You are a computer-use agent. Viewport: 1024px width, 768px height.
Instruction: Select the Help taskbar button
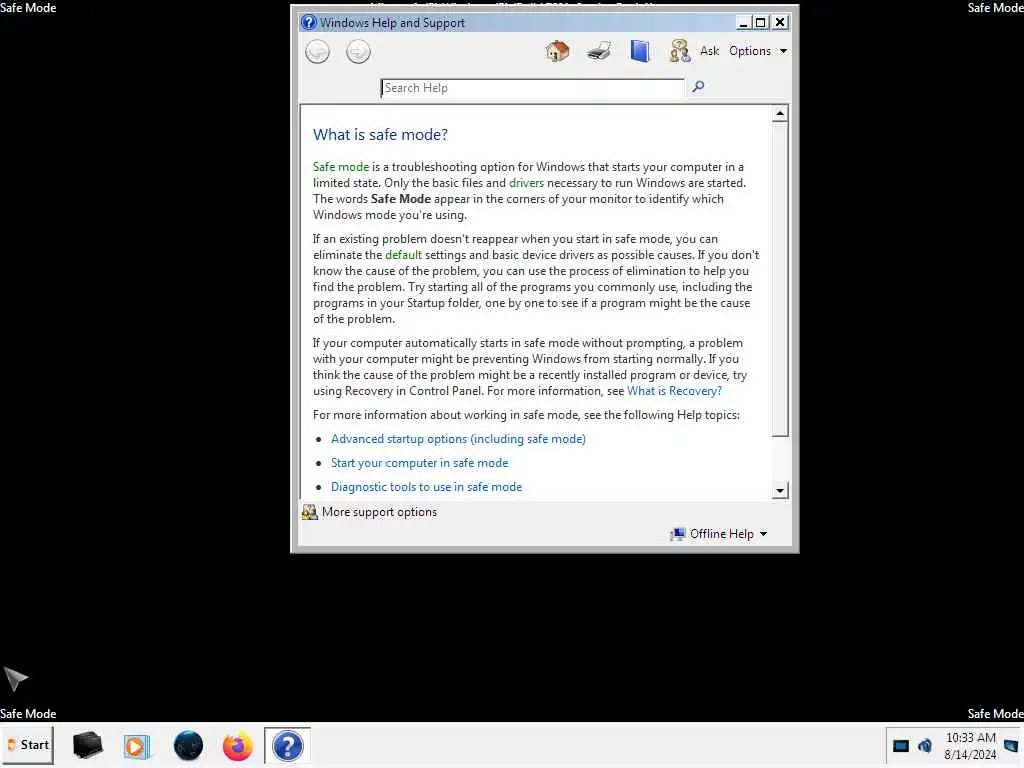[x=287, y=746]
